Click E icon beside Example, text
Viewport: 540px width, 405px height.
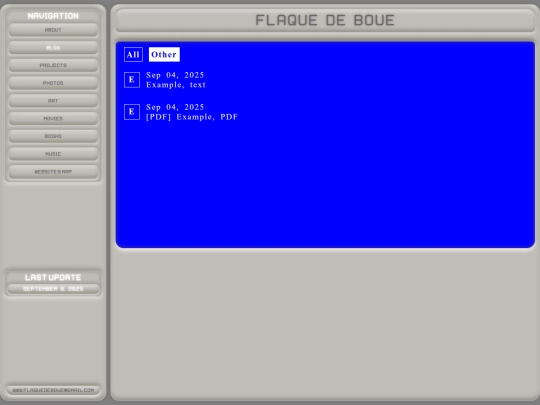(132, 80)
